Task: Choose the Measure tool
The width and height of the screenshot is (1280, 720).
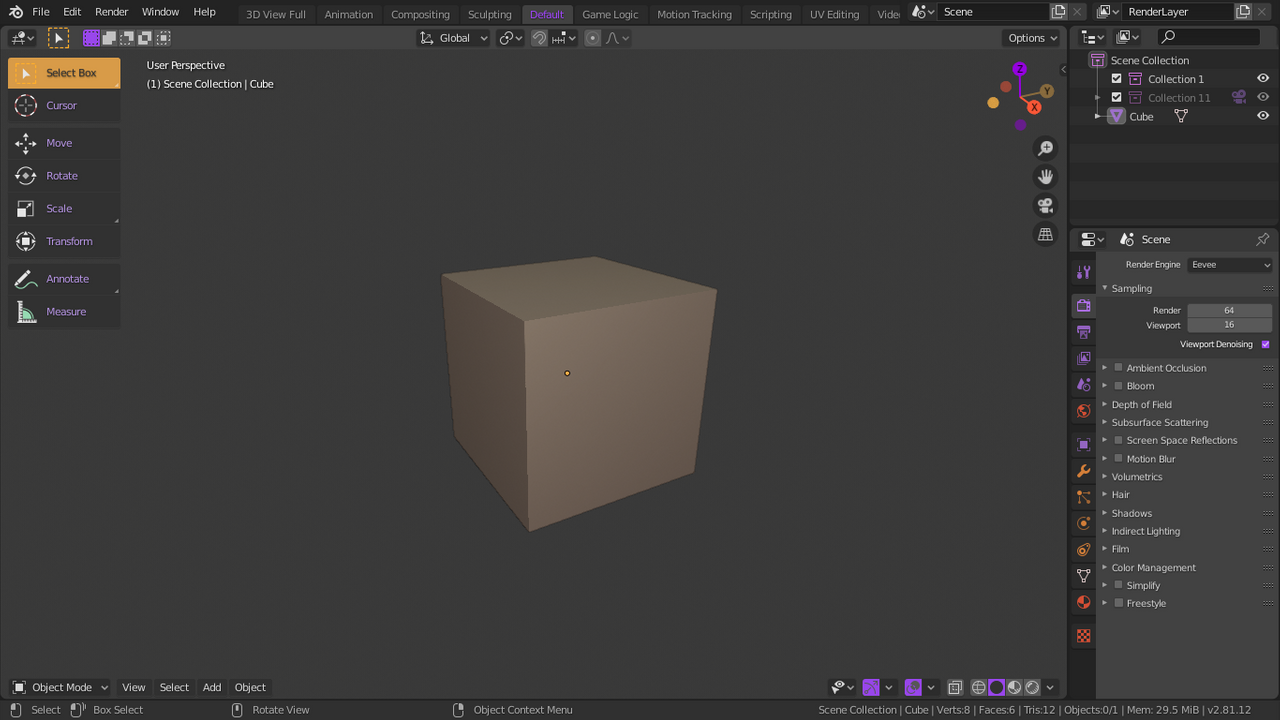Action: click(x=64, y=312)
